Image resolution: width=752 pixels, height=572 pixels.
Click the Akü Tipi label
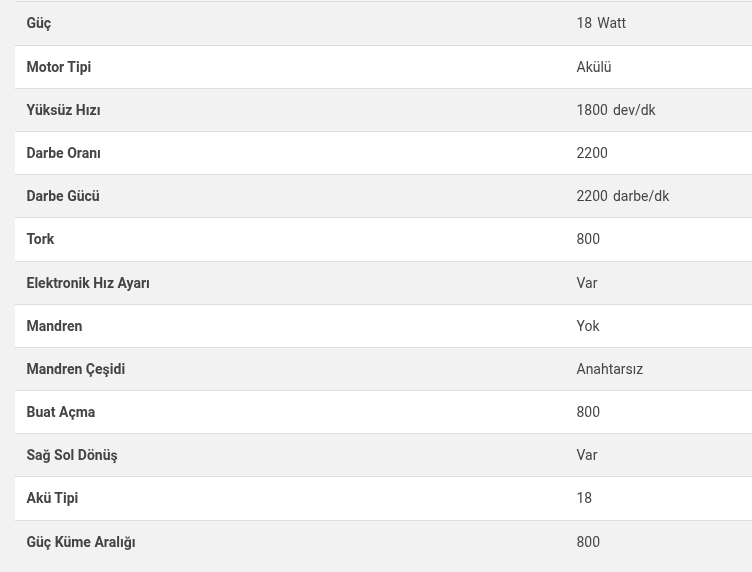(x=52, y=498)
